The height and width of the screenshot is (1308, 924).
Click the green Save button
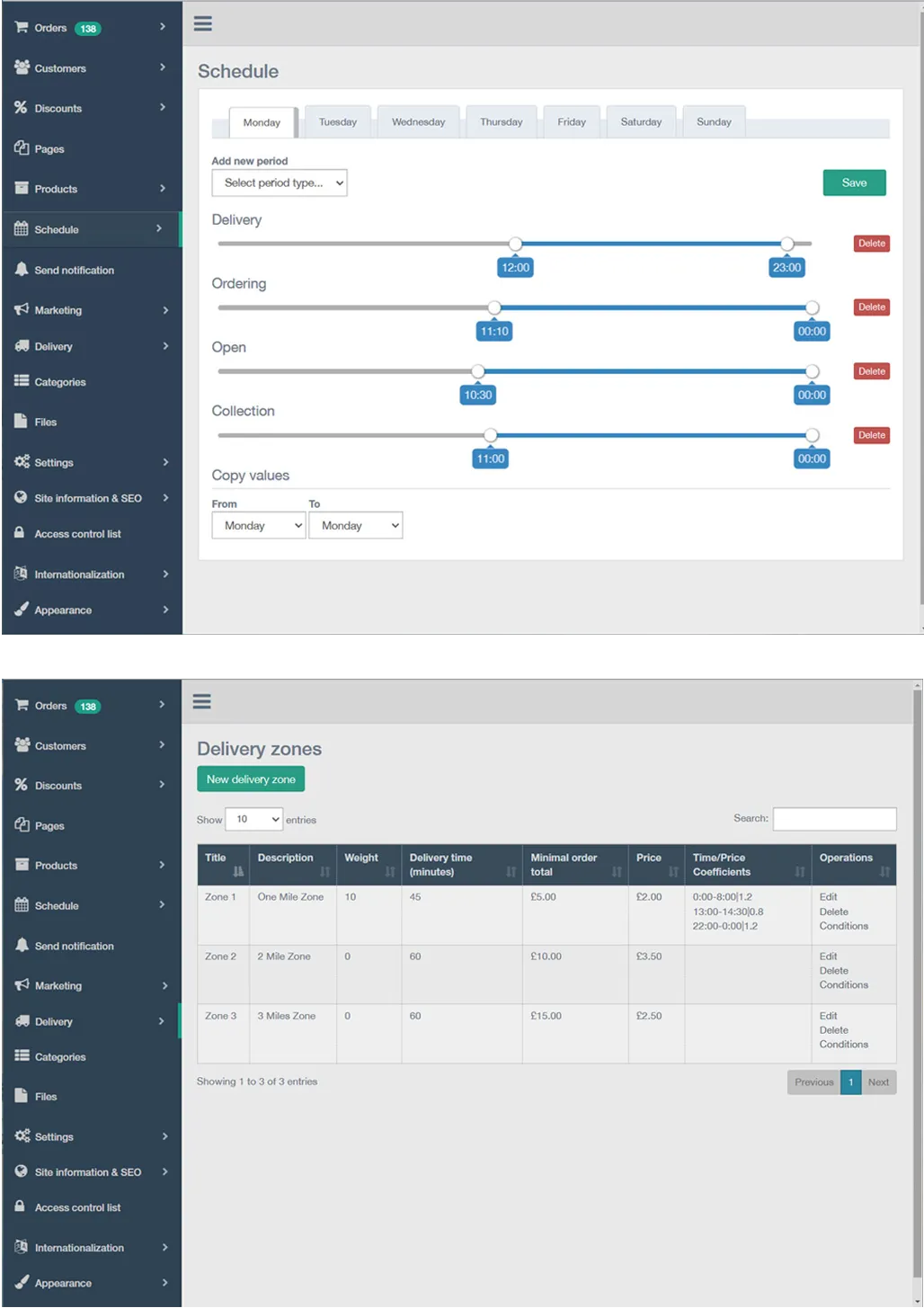pos(853,182)
